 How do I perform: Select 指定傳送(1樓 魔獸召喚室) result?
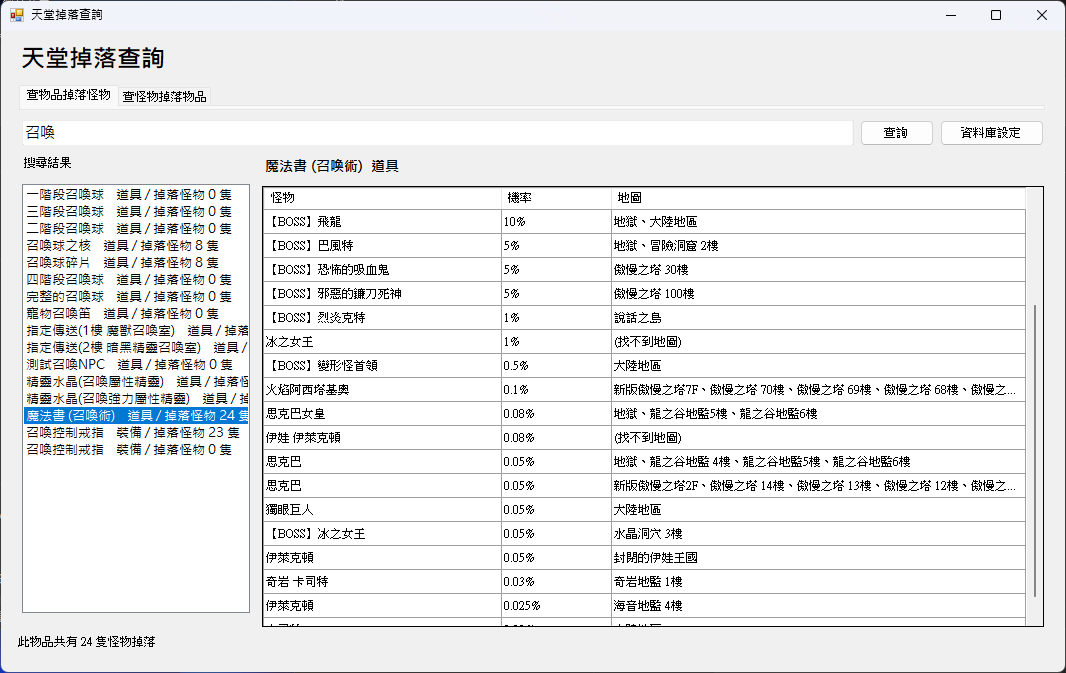[136, 330]
